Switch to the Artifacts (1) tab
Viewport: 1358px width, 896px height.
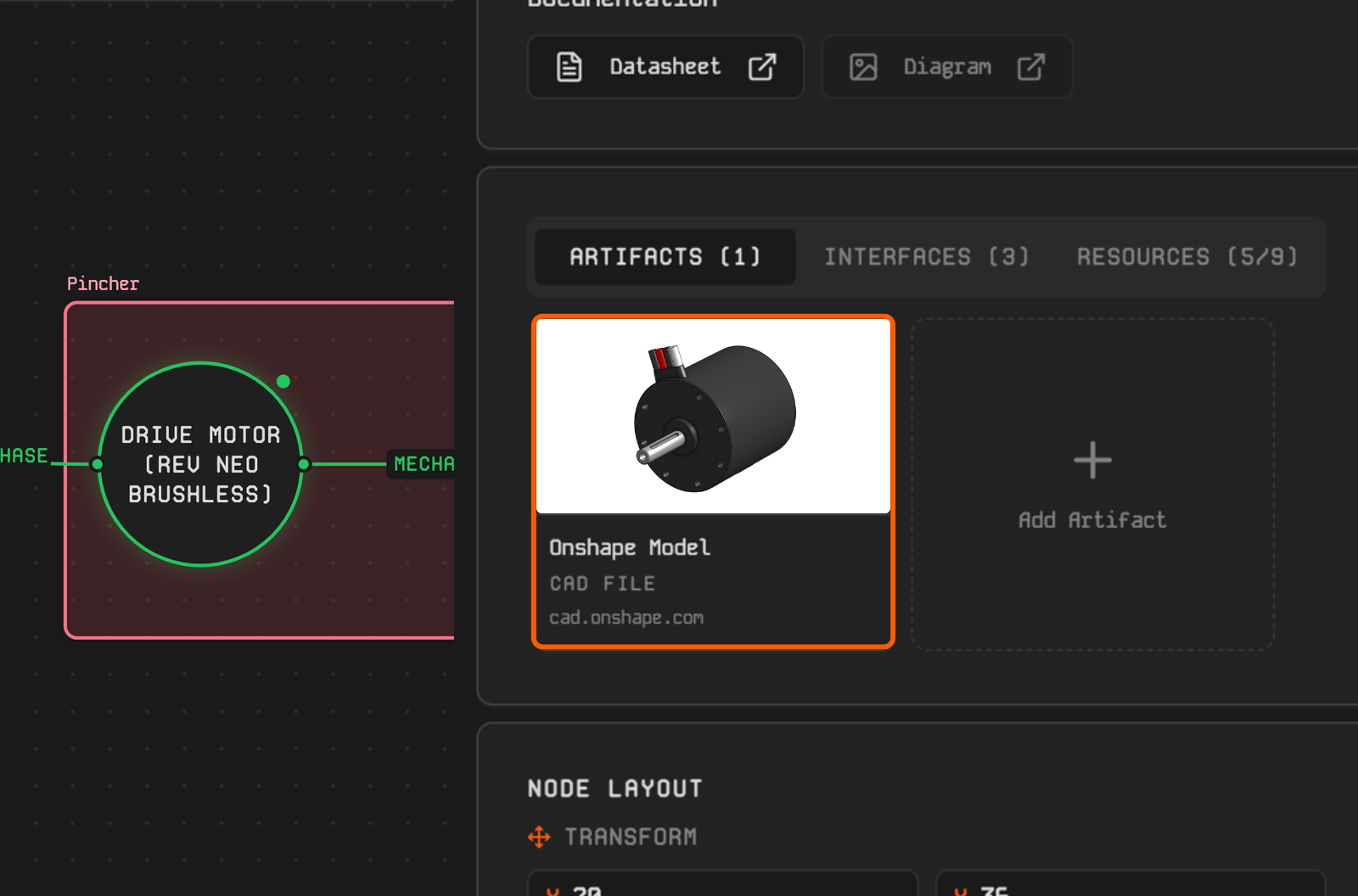pos(665,257)
